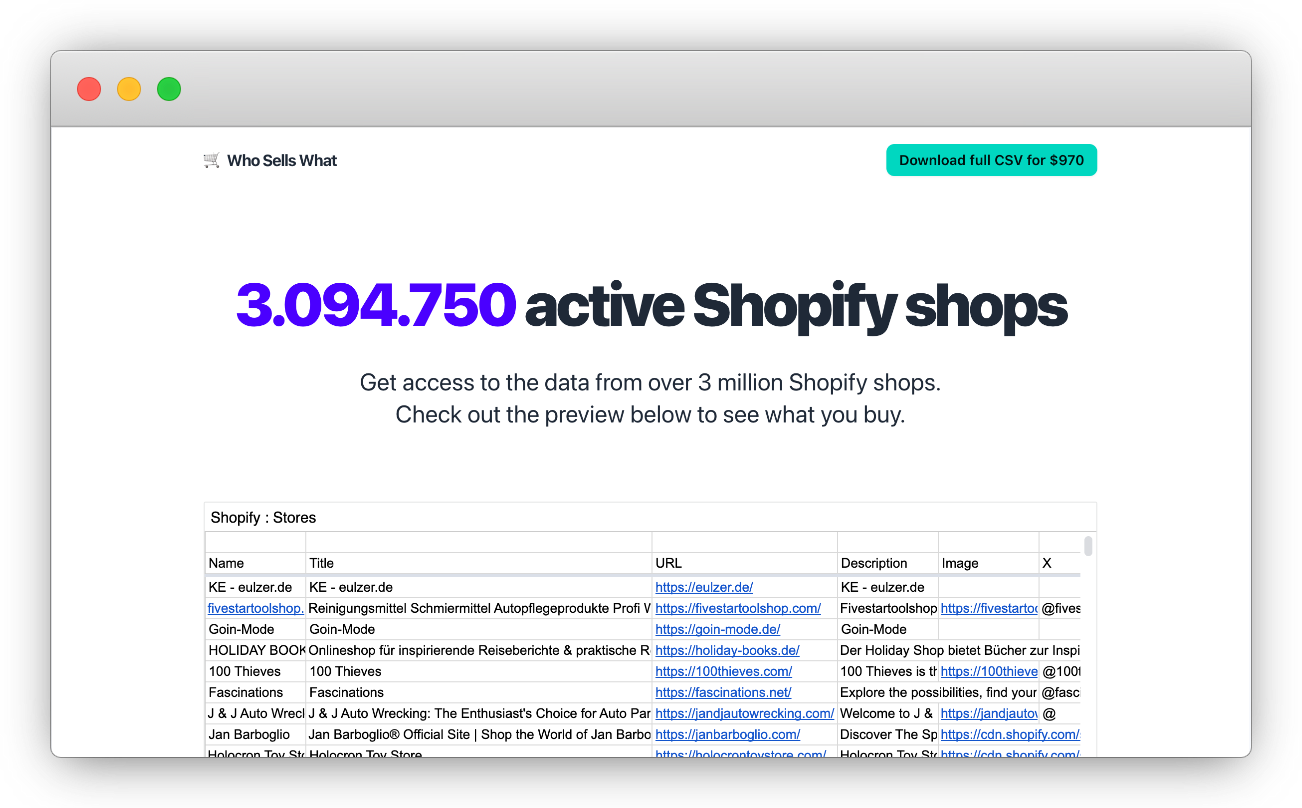This screenshot has height=808, width=1302.
Task: Select the X column header
Action: click(x=1060, y=563)
